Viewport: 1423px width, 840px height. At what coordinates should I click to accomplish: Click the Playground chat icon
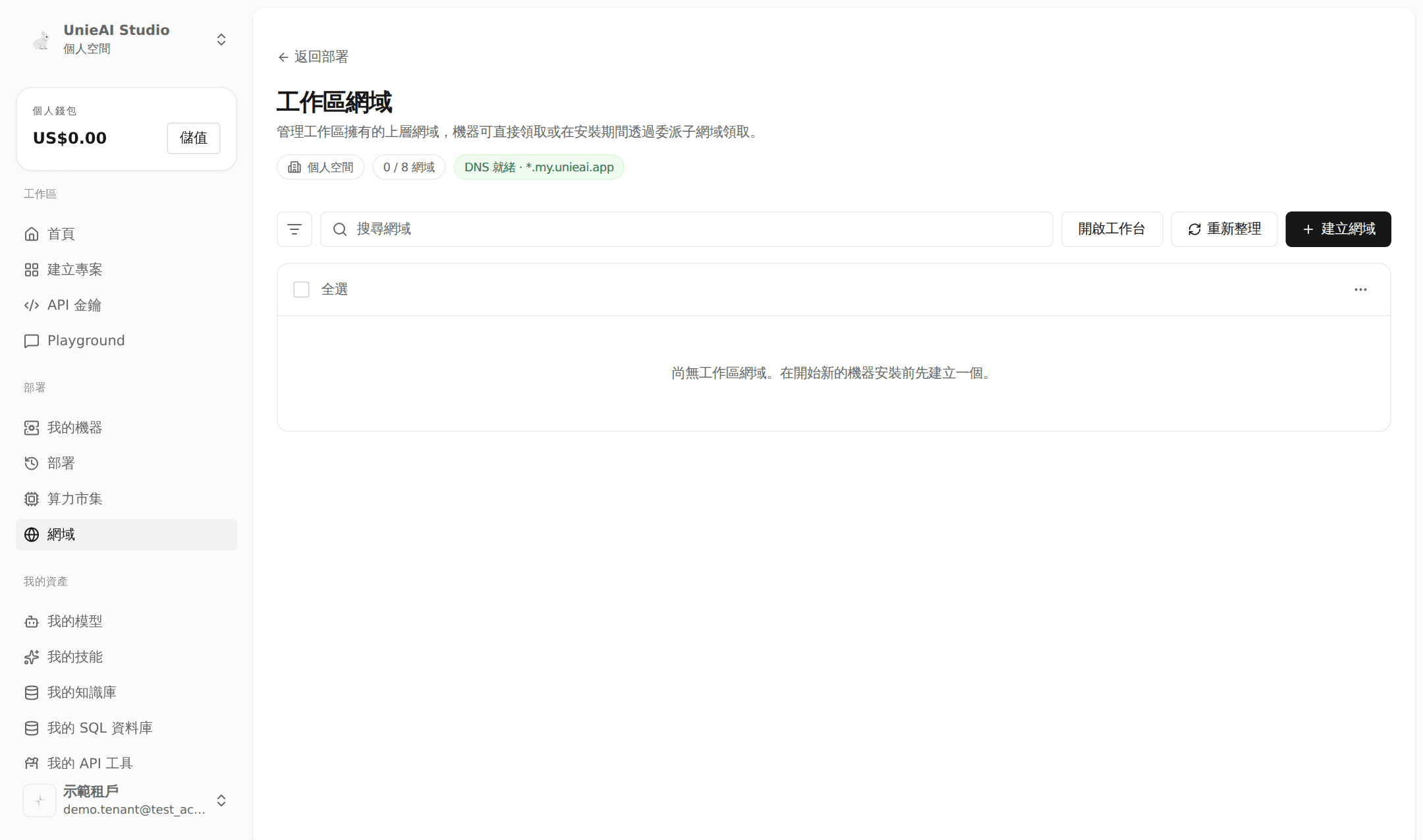tap(32, 341)
